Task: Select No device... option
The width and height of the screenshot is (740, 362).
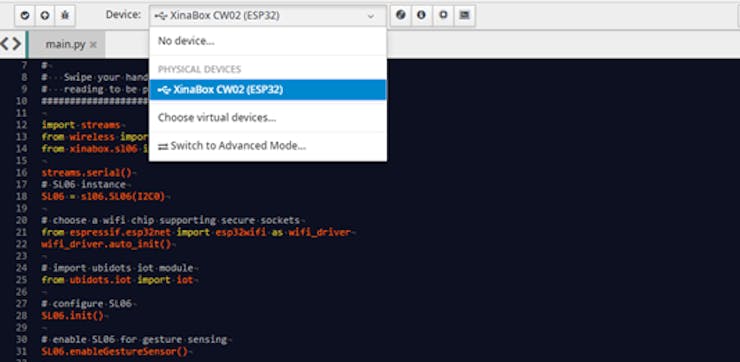Action: tap(268, 41)
